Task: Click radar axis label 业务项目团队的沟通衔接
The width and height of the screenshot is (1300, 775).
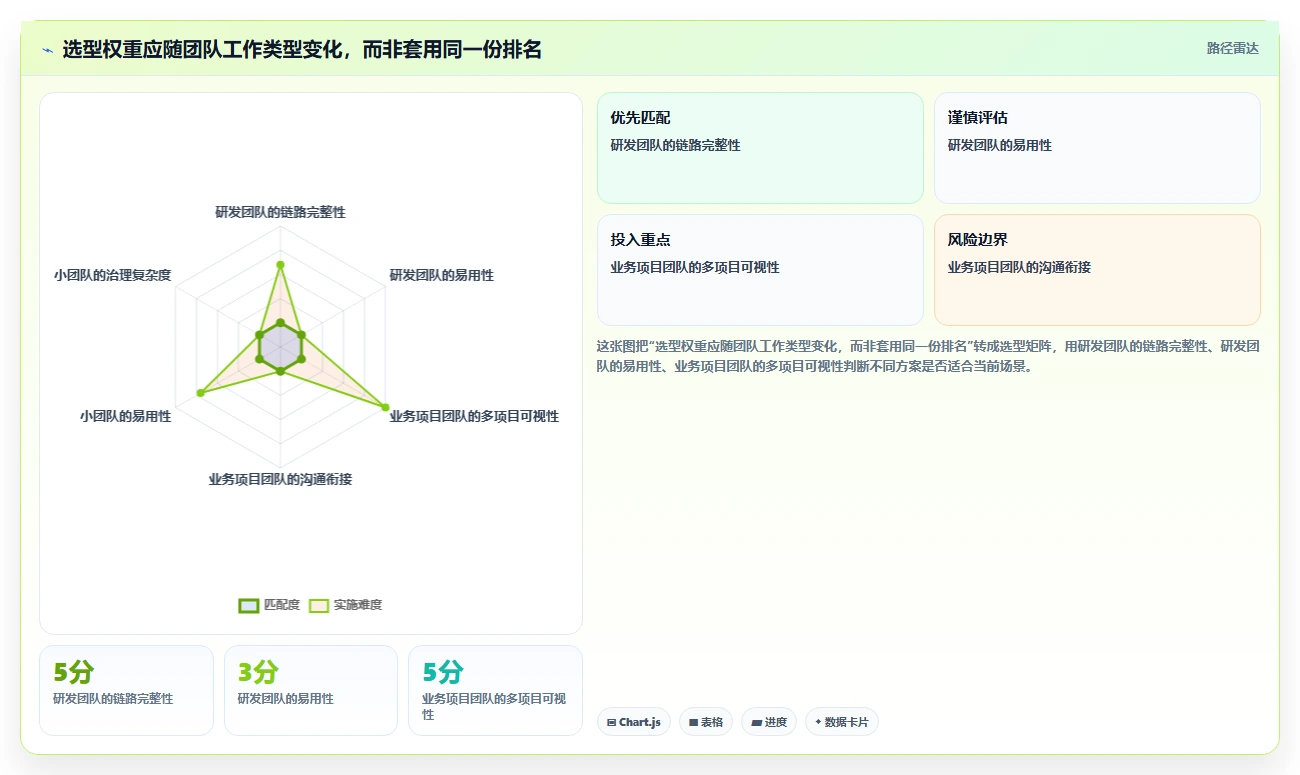Action: [x=280, y=479]
